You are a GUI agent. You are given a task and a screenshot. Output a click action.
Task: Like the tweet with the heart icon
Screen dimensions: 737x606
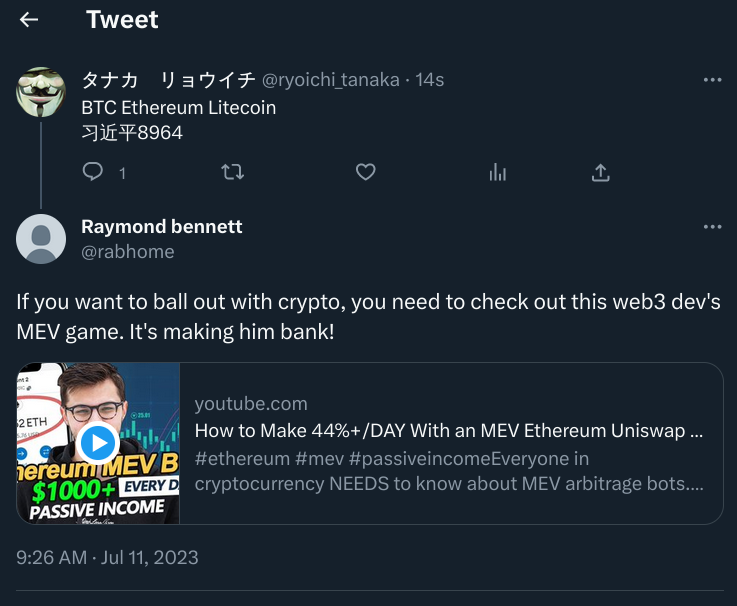pyautogui.click(x=366, y=172)
